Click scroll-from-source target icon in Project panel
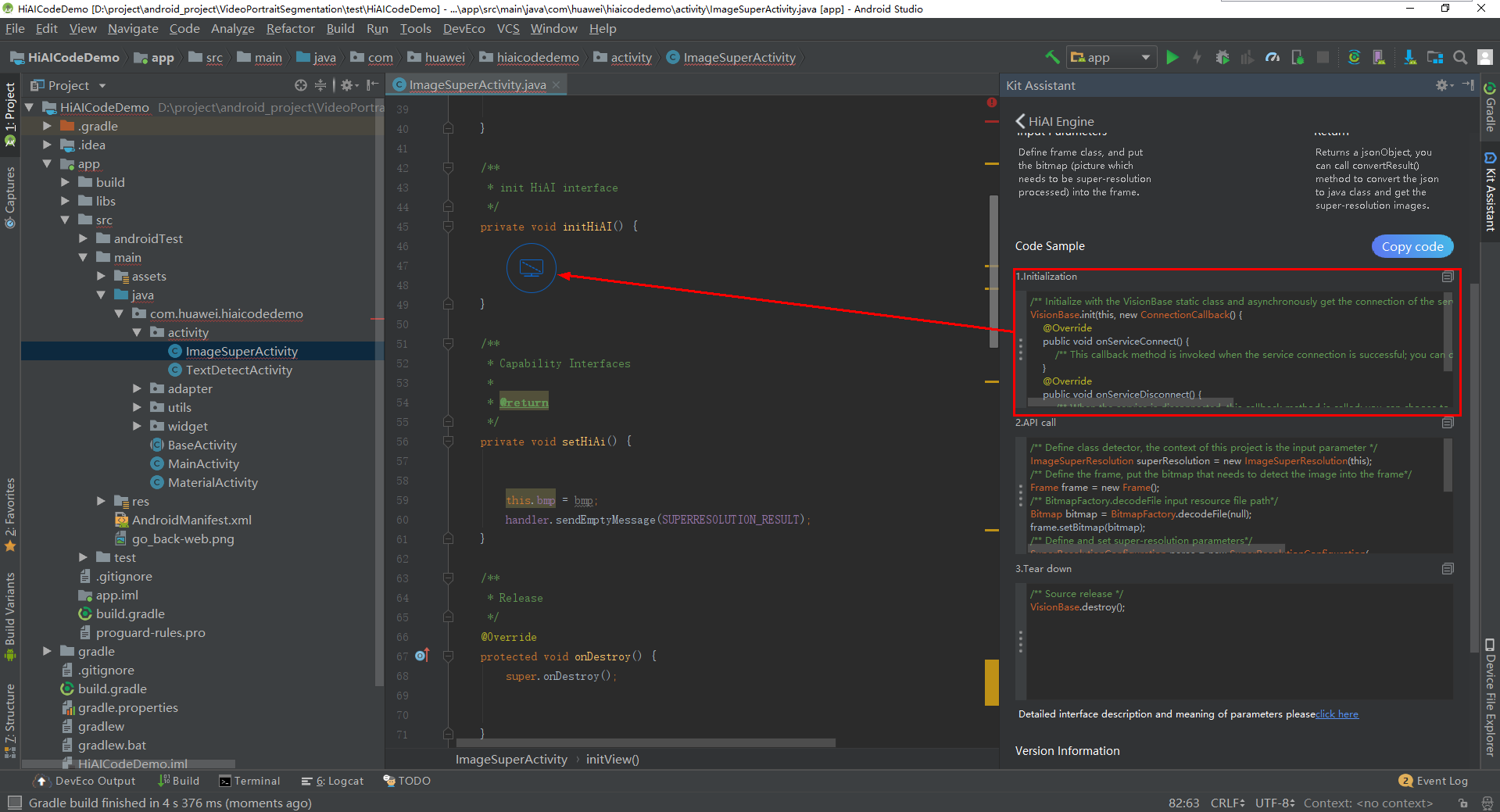 [301, 85]
